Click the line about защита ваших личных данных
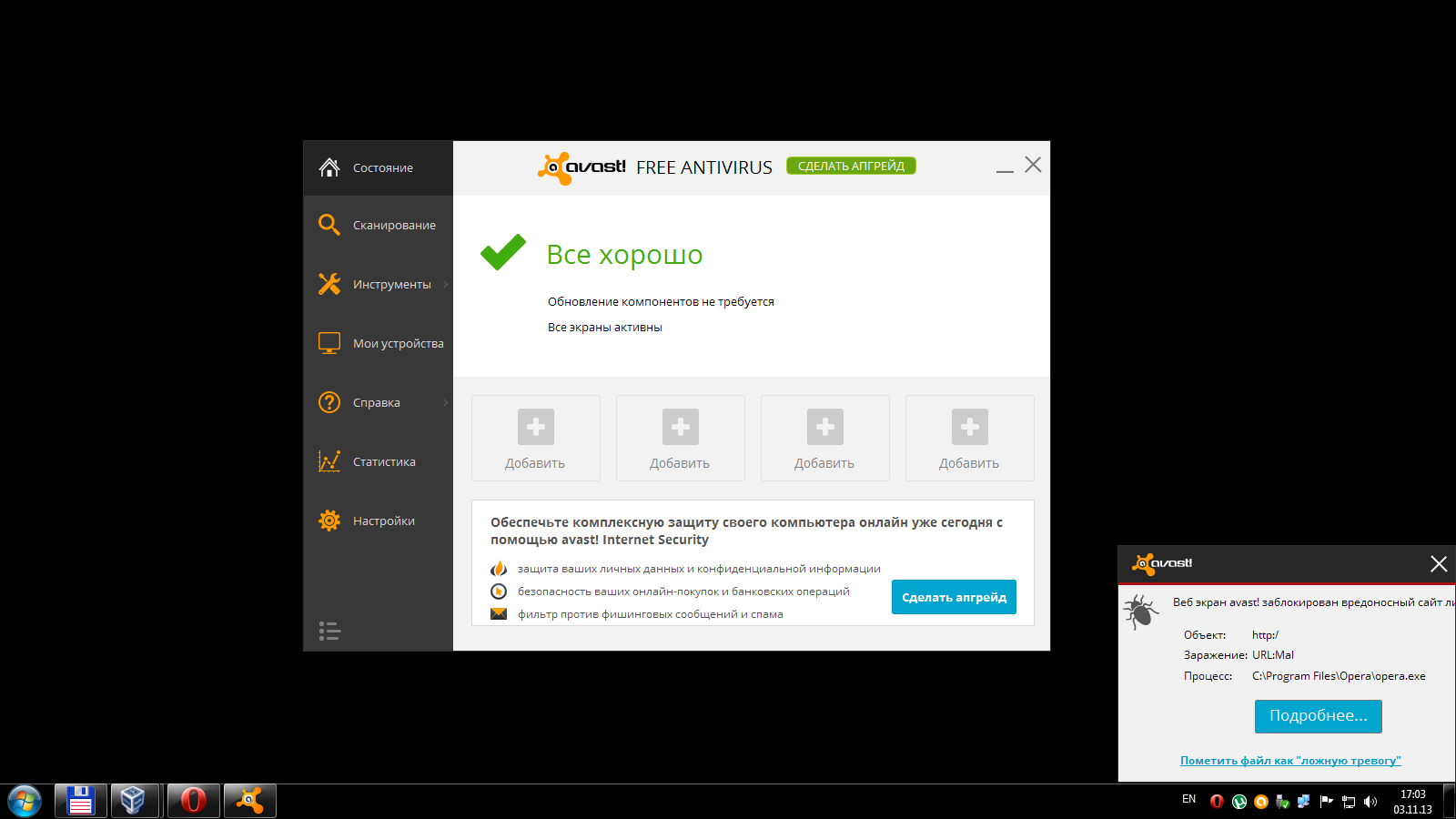This screenshot has width=1456, height=819. click(x=699, y=569)
